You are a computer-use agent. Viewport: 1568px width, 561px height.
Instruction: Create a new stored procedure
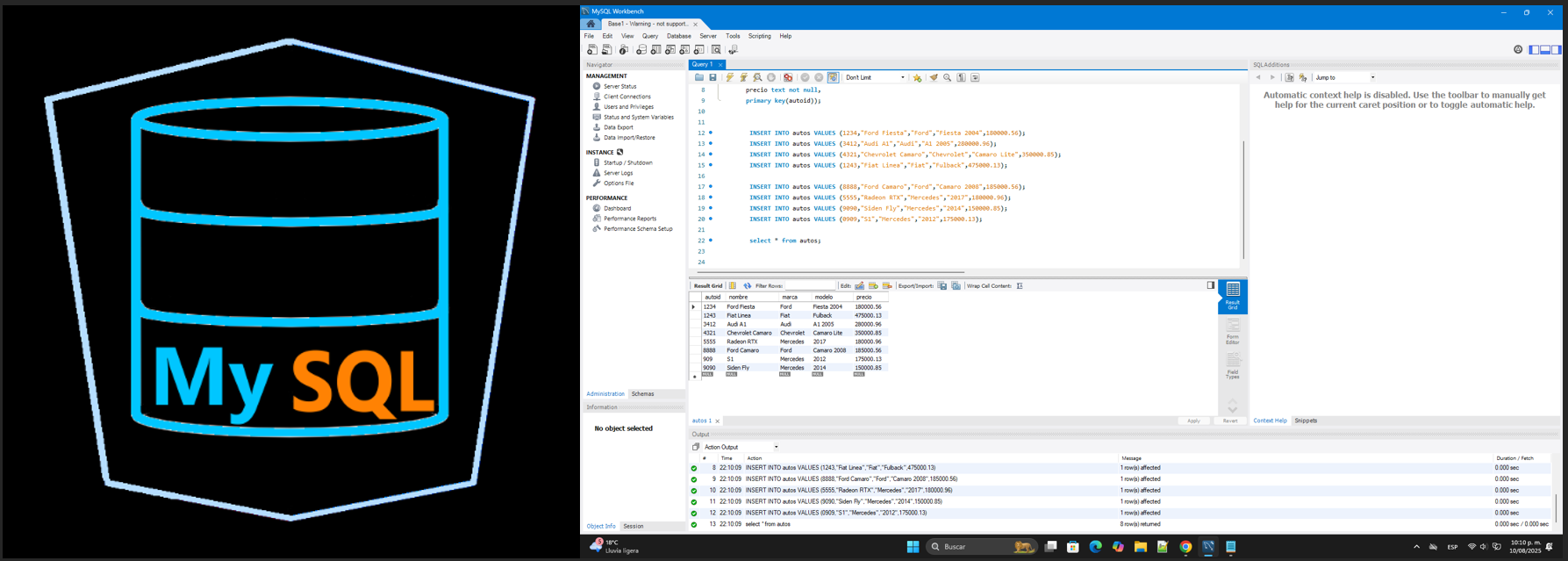pos(684,50)
